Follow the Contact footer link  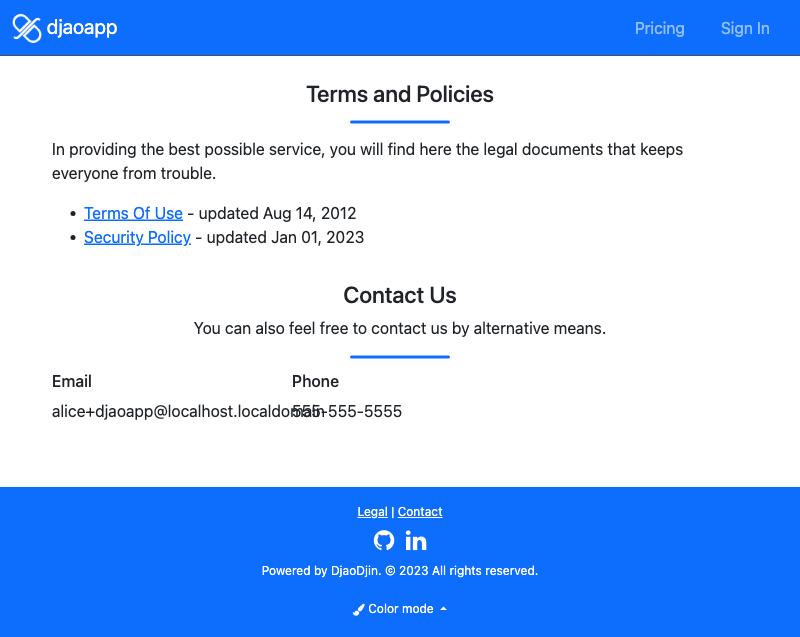[x=420, y=512]
